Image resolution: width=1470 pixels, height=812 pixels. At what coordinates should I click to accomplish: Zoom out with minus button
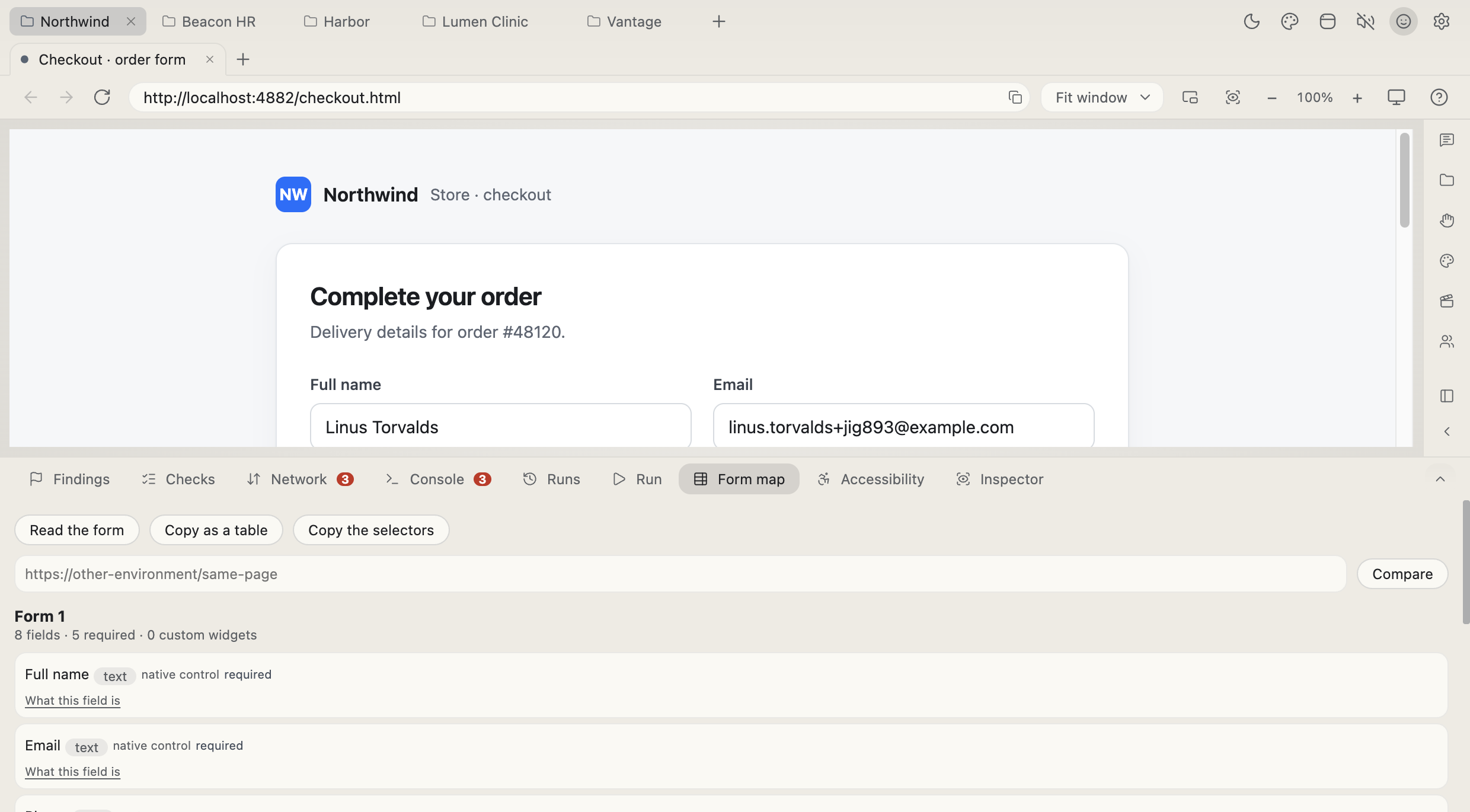[x=1271, y=97]
